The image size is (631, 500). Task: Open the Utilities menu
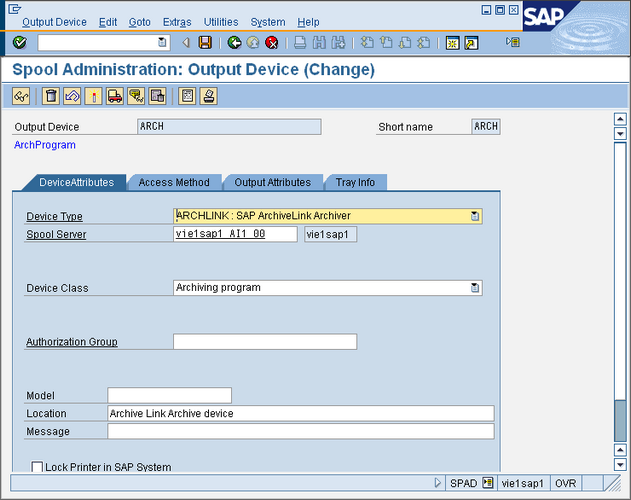221,22
